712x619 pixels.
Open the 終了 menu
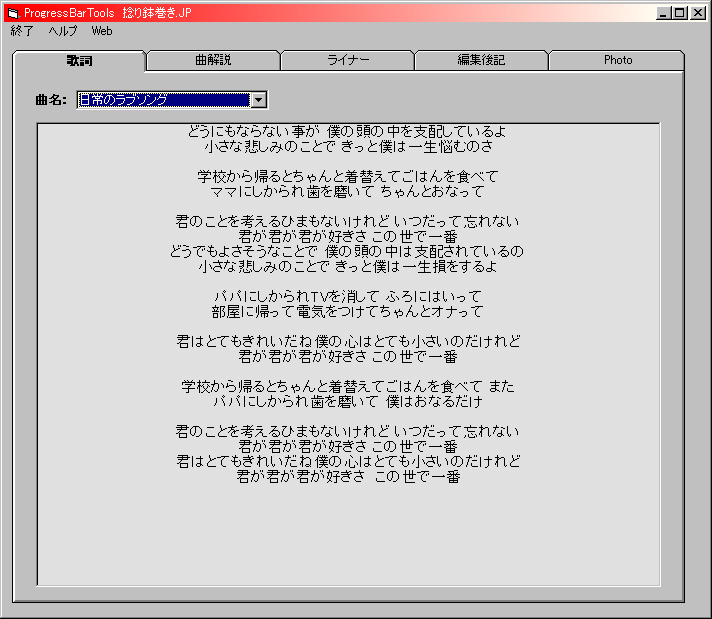(x=22, y=31)
